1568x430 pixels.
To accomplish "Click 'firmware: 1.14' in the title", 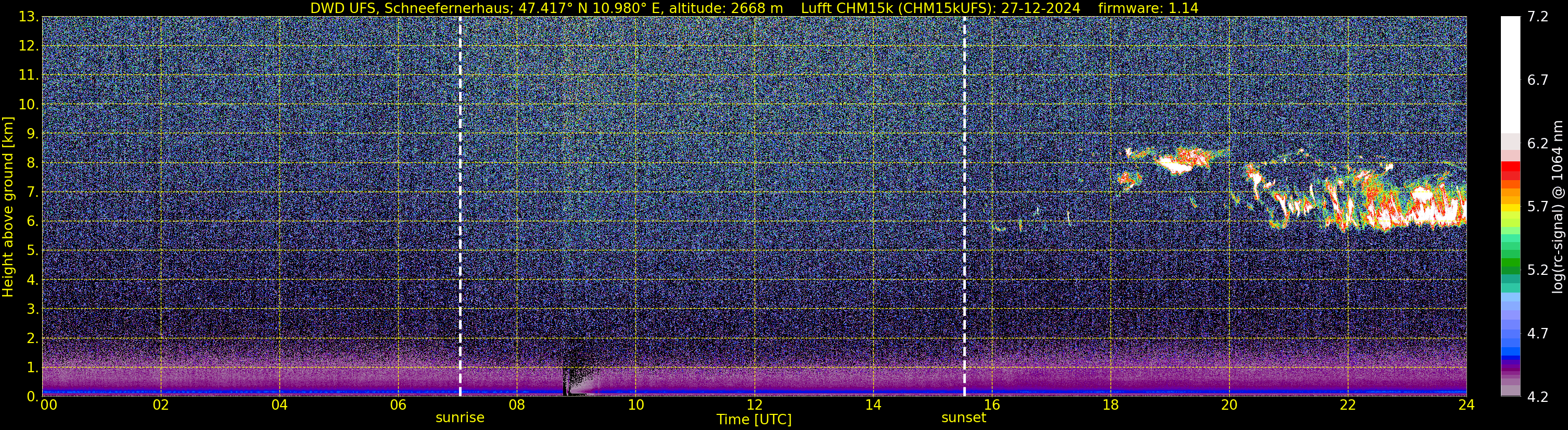I will point(1148,8).
